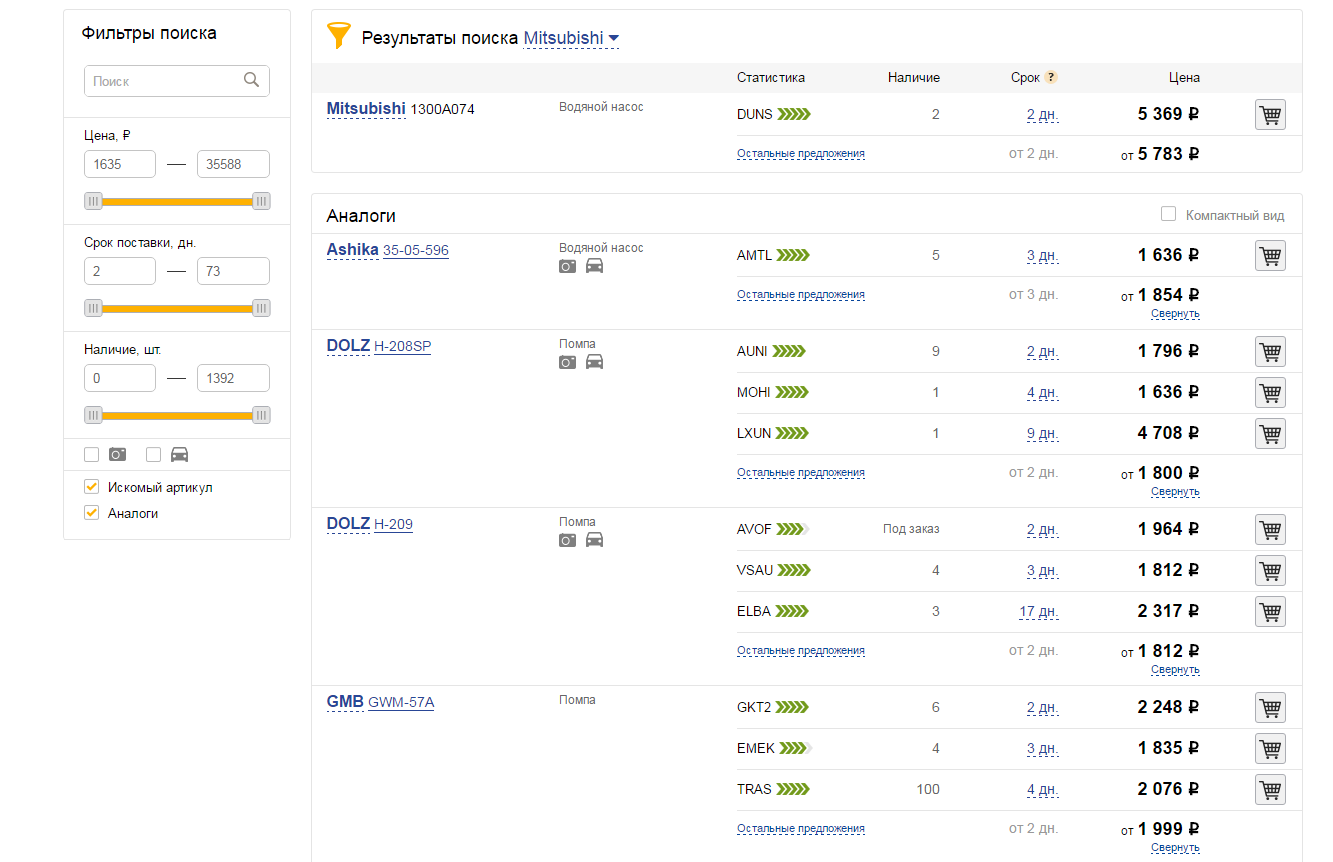The height and width of the screenshot is (862, 1333).
Task: Expand Остальные предложения for Mitsubishi 1300A074
Action: click(x=801, y=154)
